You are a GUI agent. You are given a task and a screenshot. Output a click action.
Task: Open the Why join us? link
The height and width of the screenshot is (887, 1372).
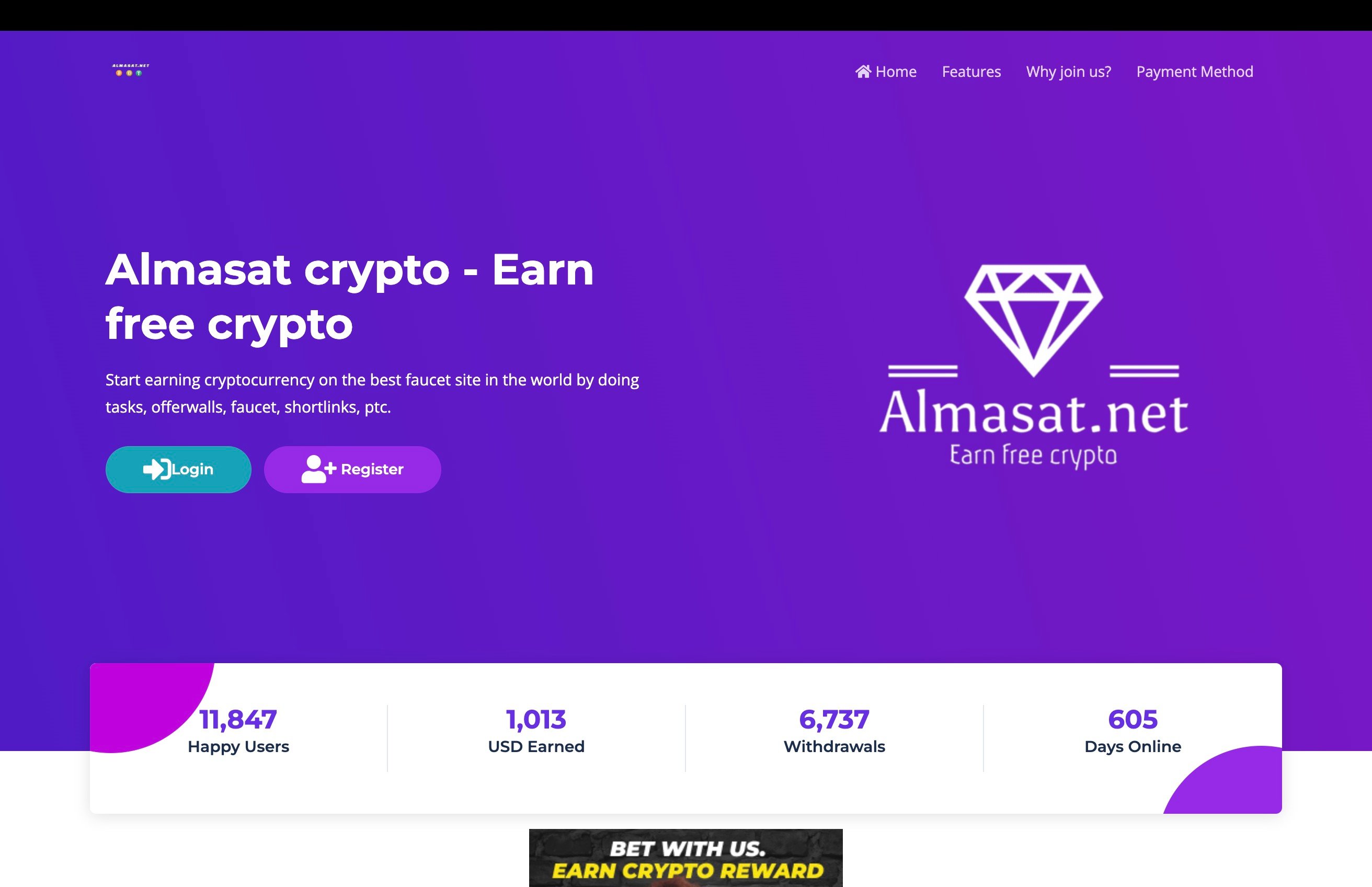click(1069, 72)
